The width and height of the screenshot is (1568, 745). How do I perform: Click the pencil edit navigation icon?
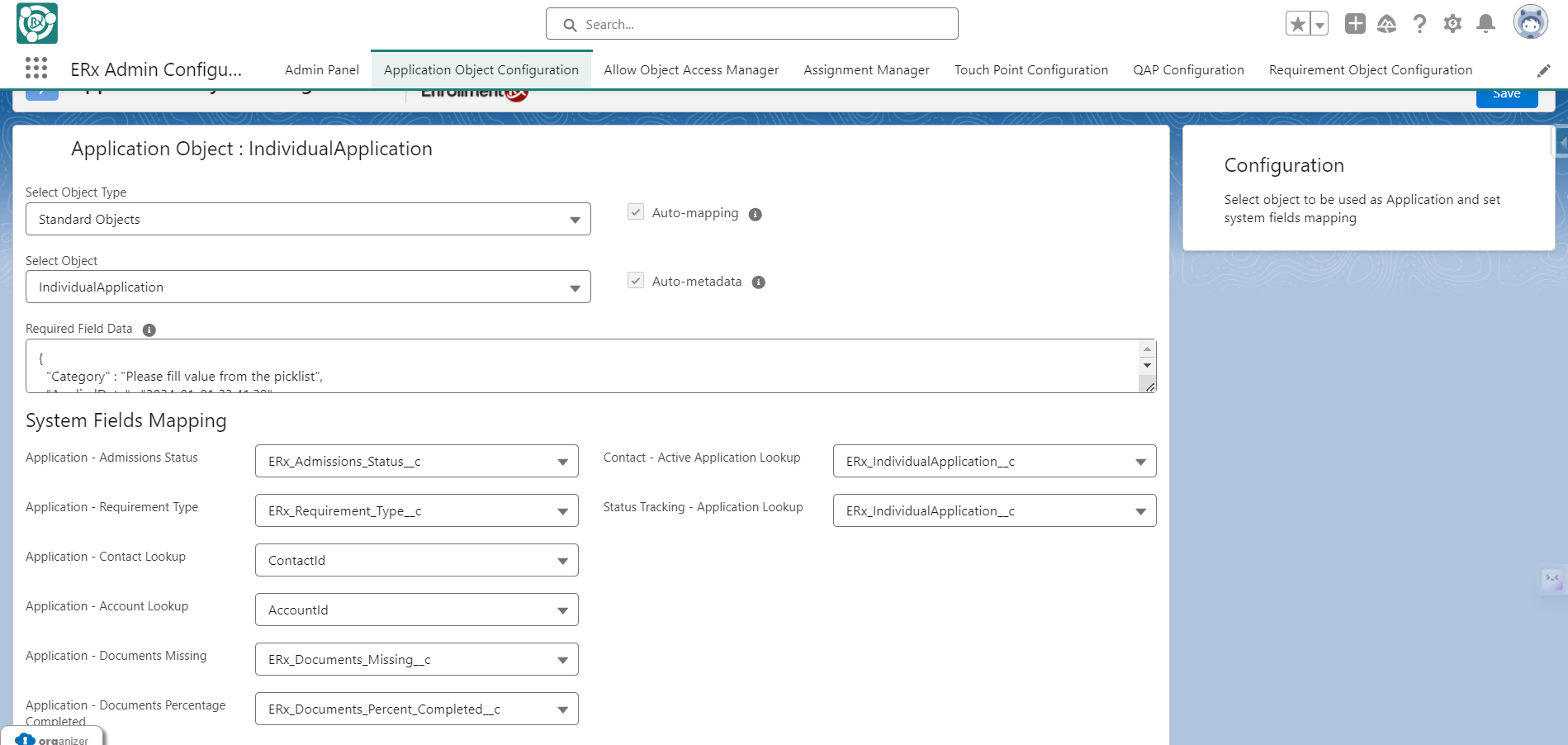pyautogui.click(x=1543, y=71)
